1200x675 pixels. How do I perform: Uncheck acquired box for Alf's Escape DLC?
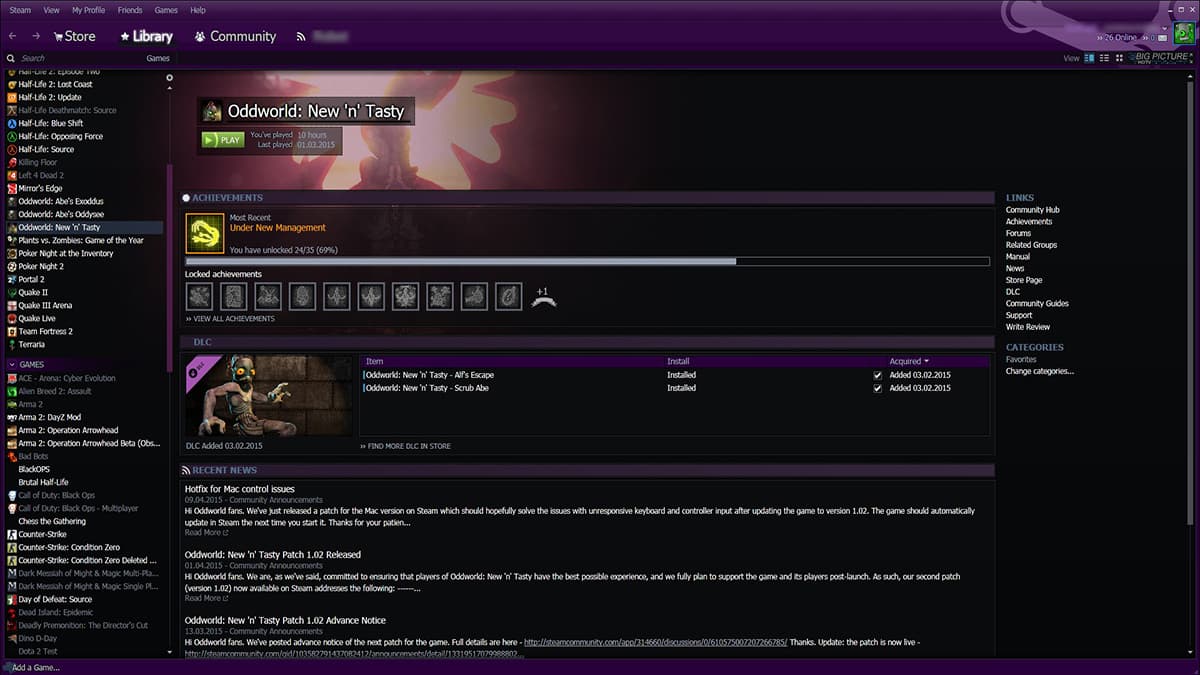pos(877,375)
